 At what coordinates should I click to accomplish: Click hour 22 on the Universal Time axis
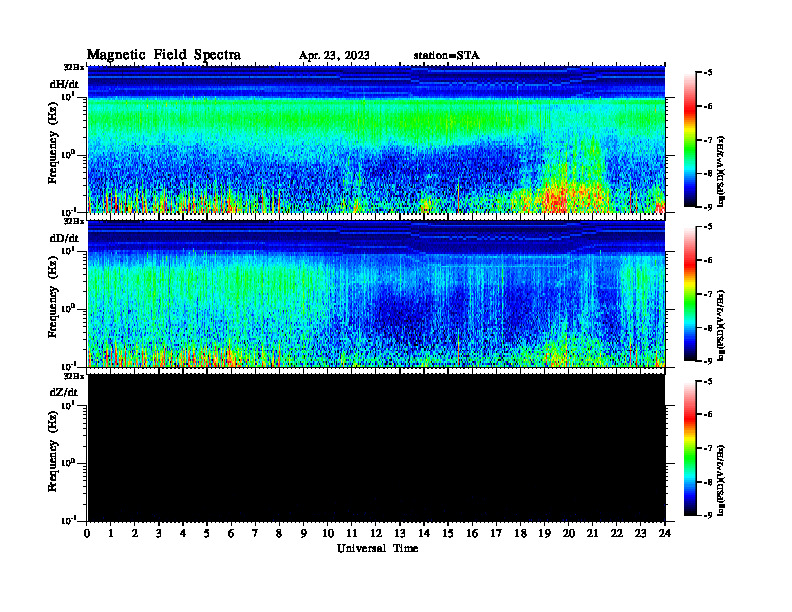point(617,534)
